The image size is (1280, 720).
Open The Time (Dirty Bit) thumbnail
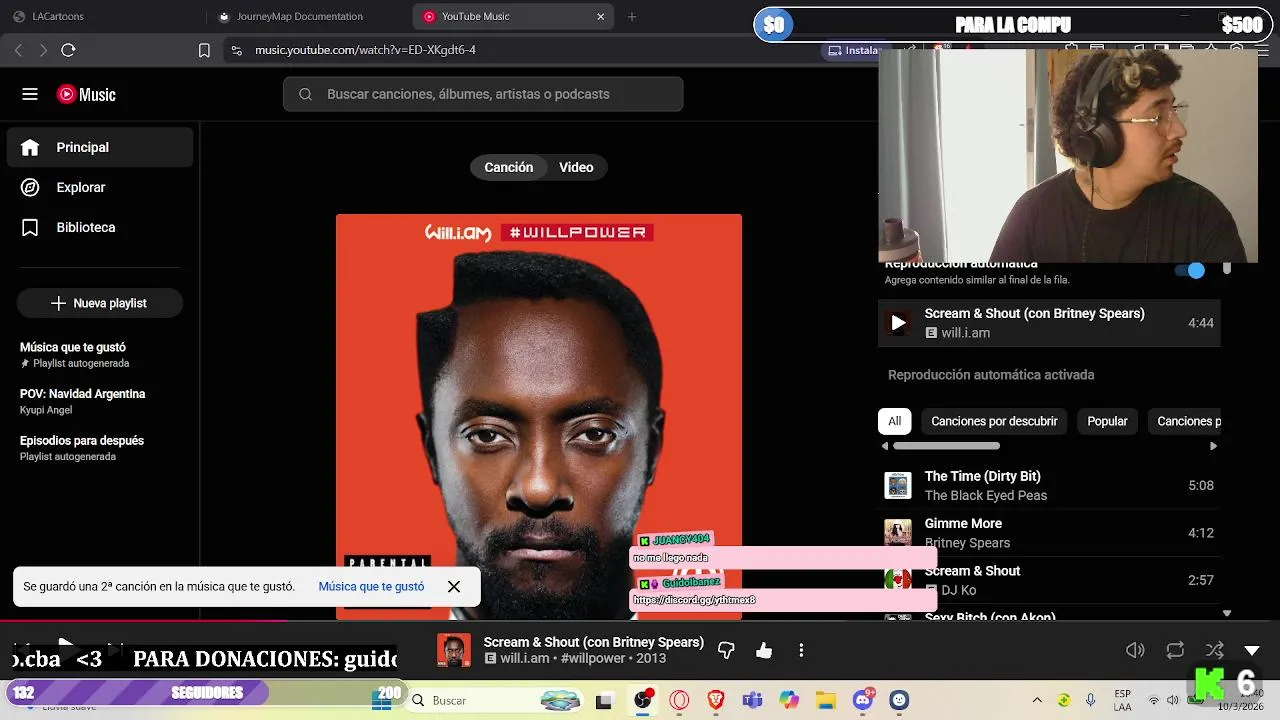pyautogui.click(x=898, y=486)
